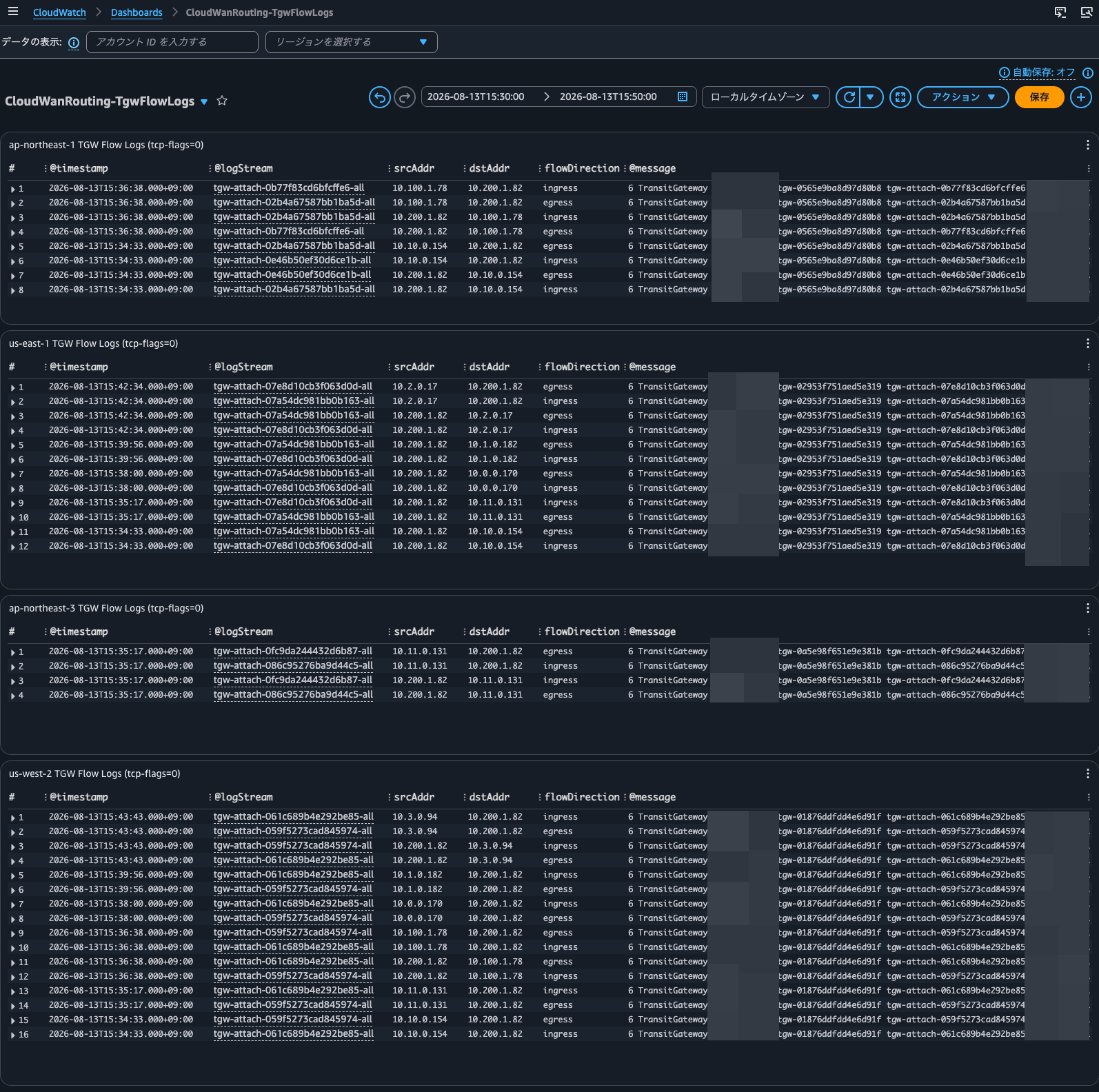
Task: Select the us-west-2 TGW Flow Logs widget title
Action: coord(94,774)
